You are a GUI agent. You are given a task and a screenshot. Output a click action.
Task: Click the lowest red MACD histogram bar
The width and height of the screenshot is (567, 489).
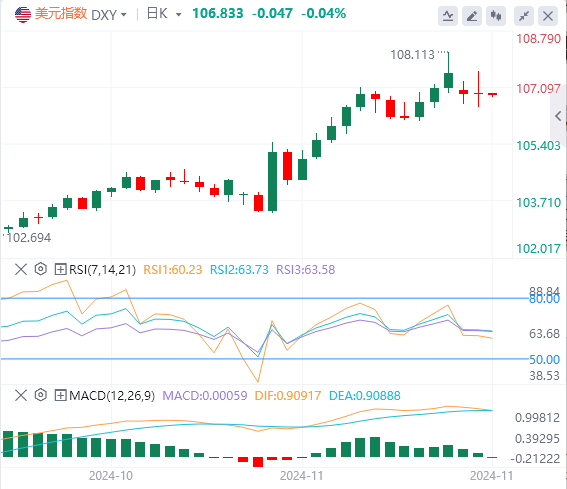tap(258, 462)
